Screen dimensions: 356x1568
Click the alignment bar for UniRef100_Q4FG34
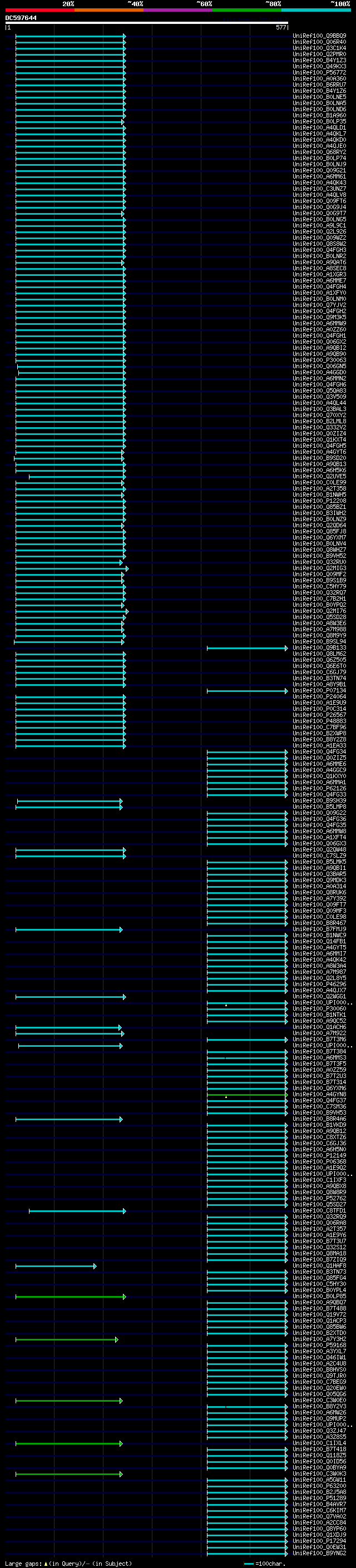tap(247, 753)
